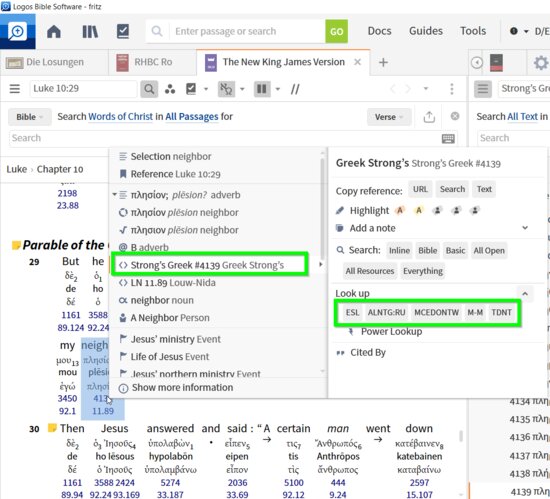
Task: Look up in ESL lexicon
Action: [352, 312]
